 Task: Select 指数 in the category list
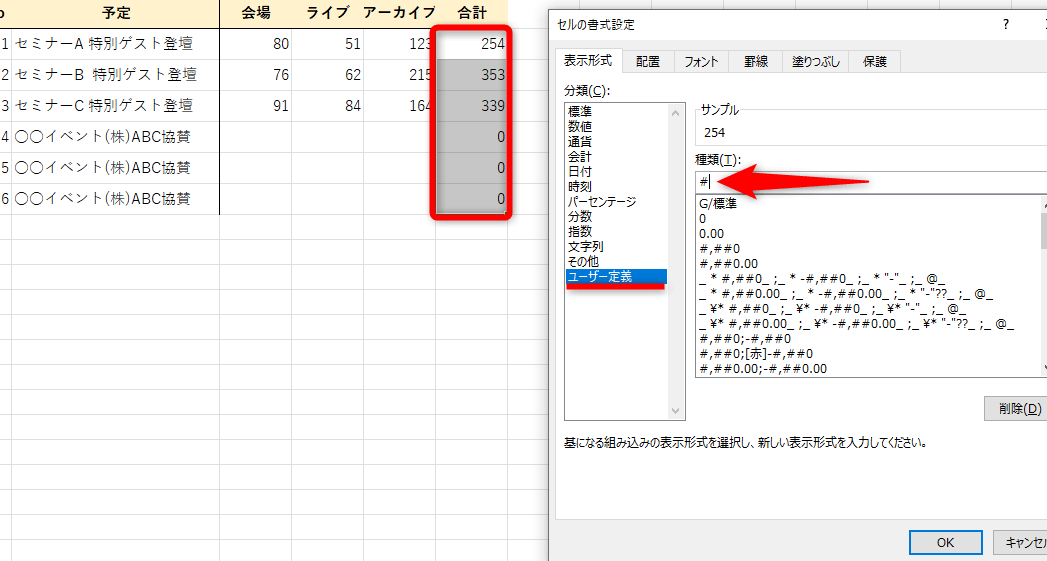(x=579, y=232)
